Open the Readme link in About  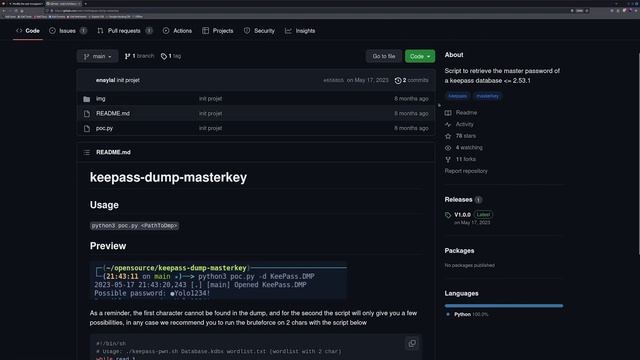point(466,113)
